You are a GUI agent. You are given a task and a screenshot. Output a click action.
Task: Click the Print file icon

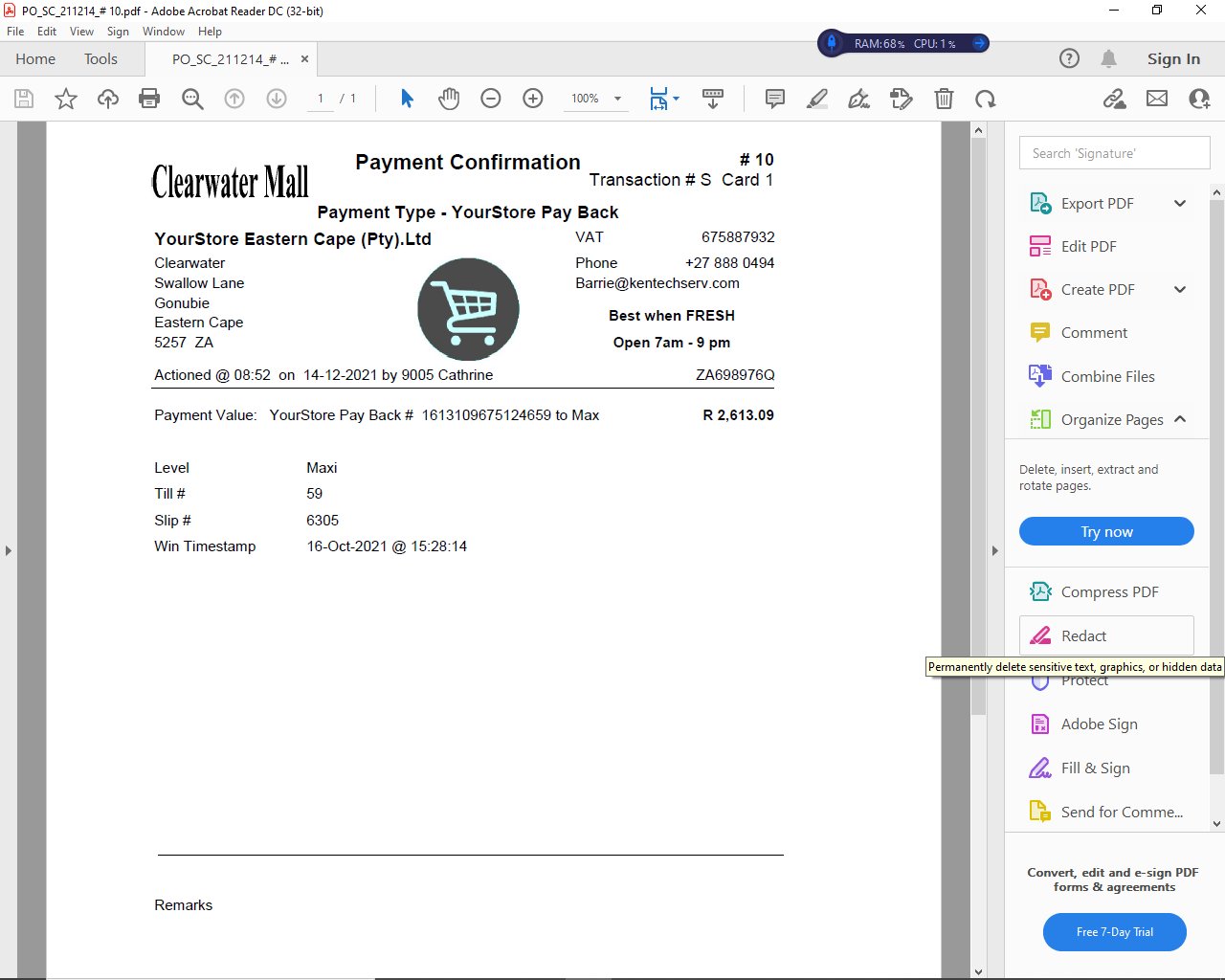pyautogui.click(x=149, y=99)
